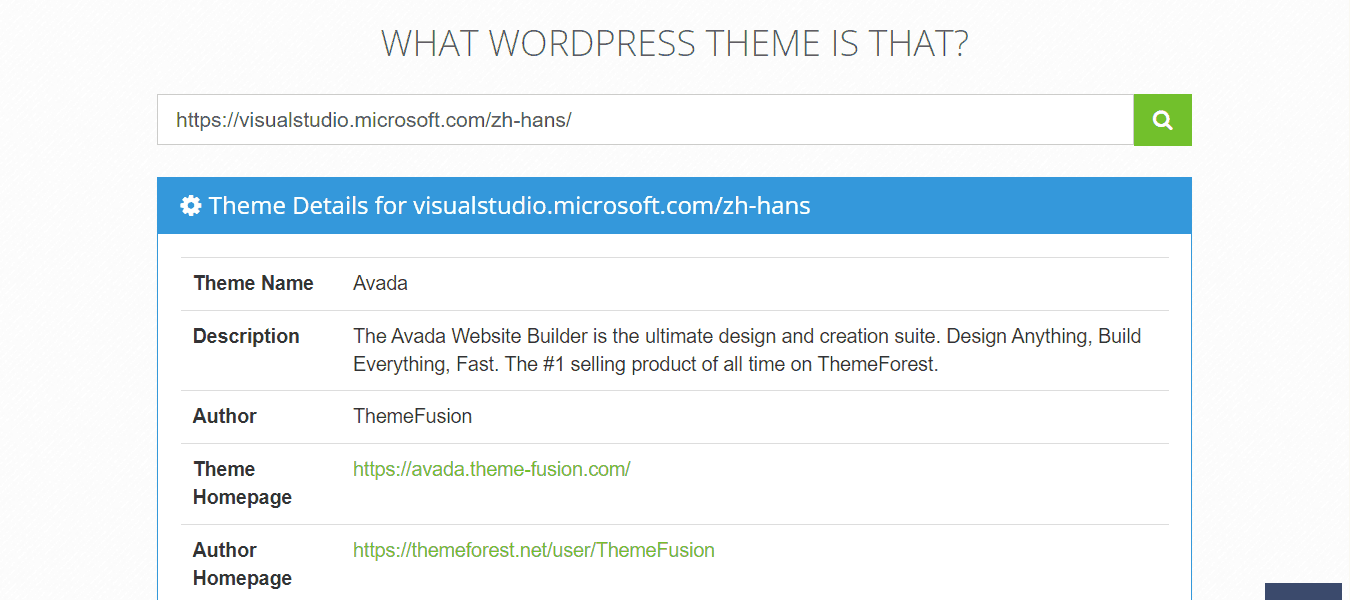Open the Avada theme homepage link
Image resolution: width=1350 pixels, height=600 pixels.
click(492, 468)
